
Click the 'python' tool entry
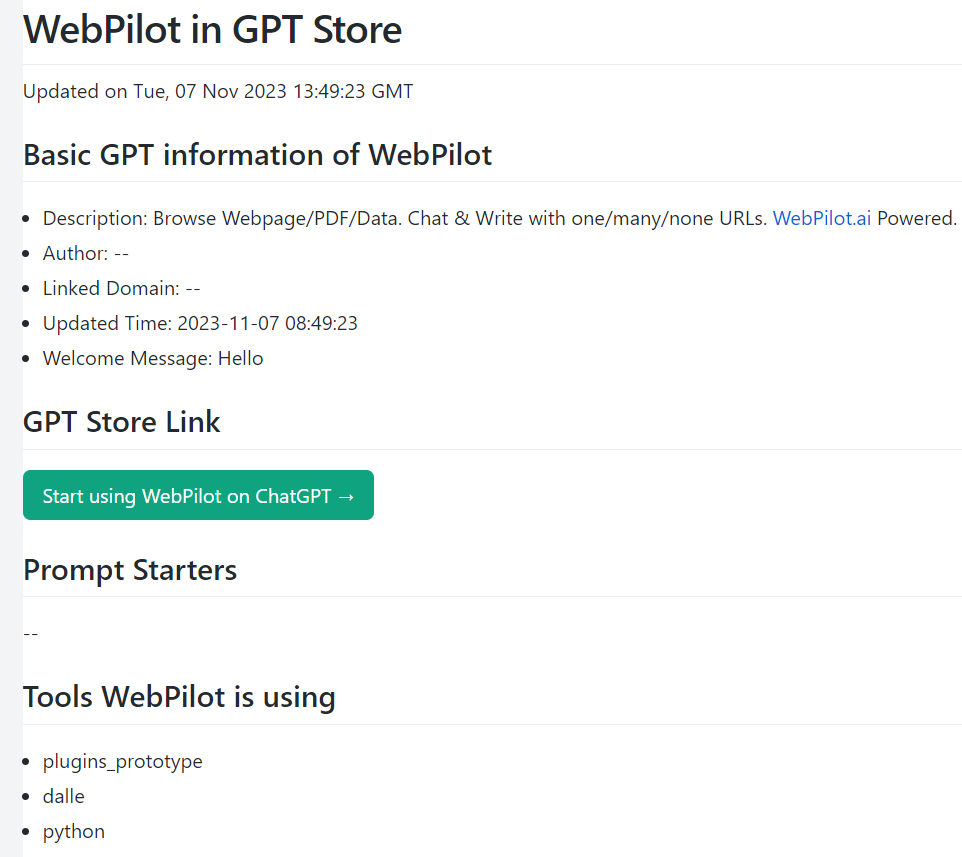click(74, 832)
